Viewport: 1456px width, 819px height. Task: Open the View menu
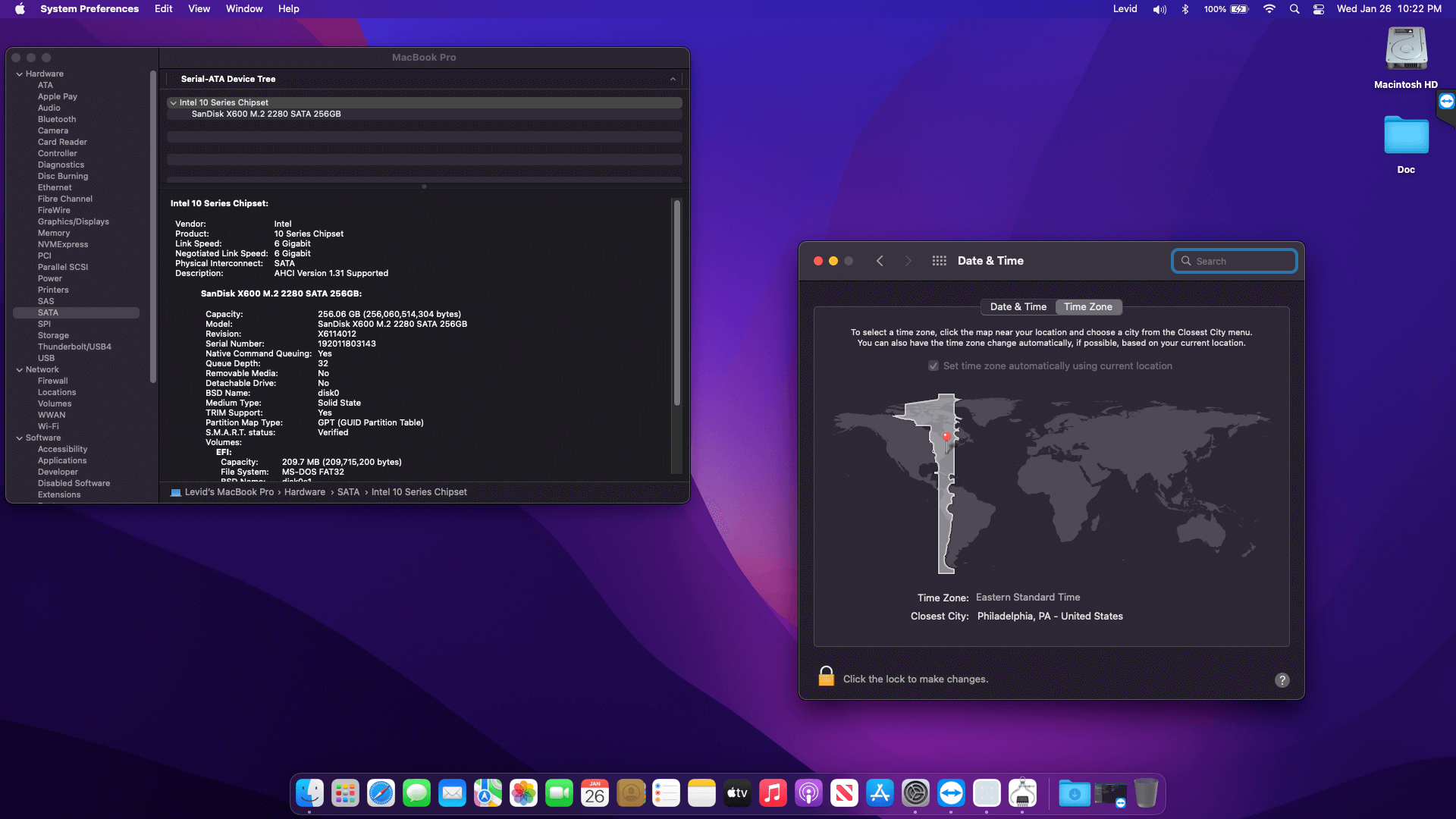point(199,9)
